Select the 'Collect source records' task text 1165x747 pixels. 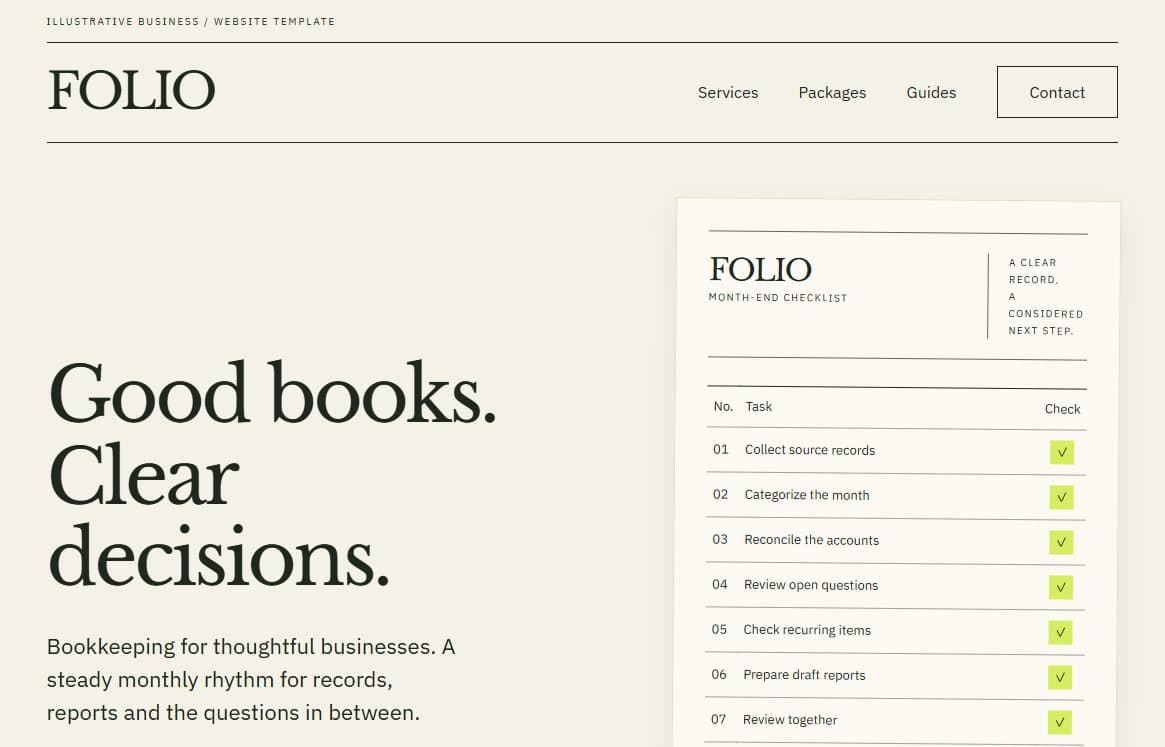tap(810, 450)
